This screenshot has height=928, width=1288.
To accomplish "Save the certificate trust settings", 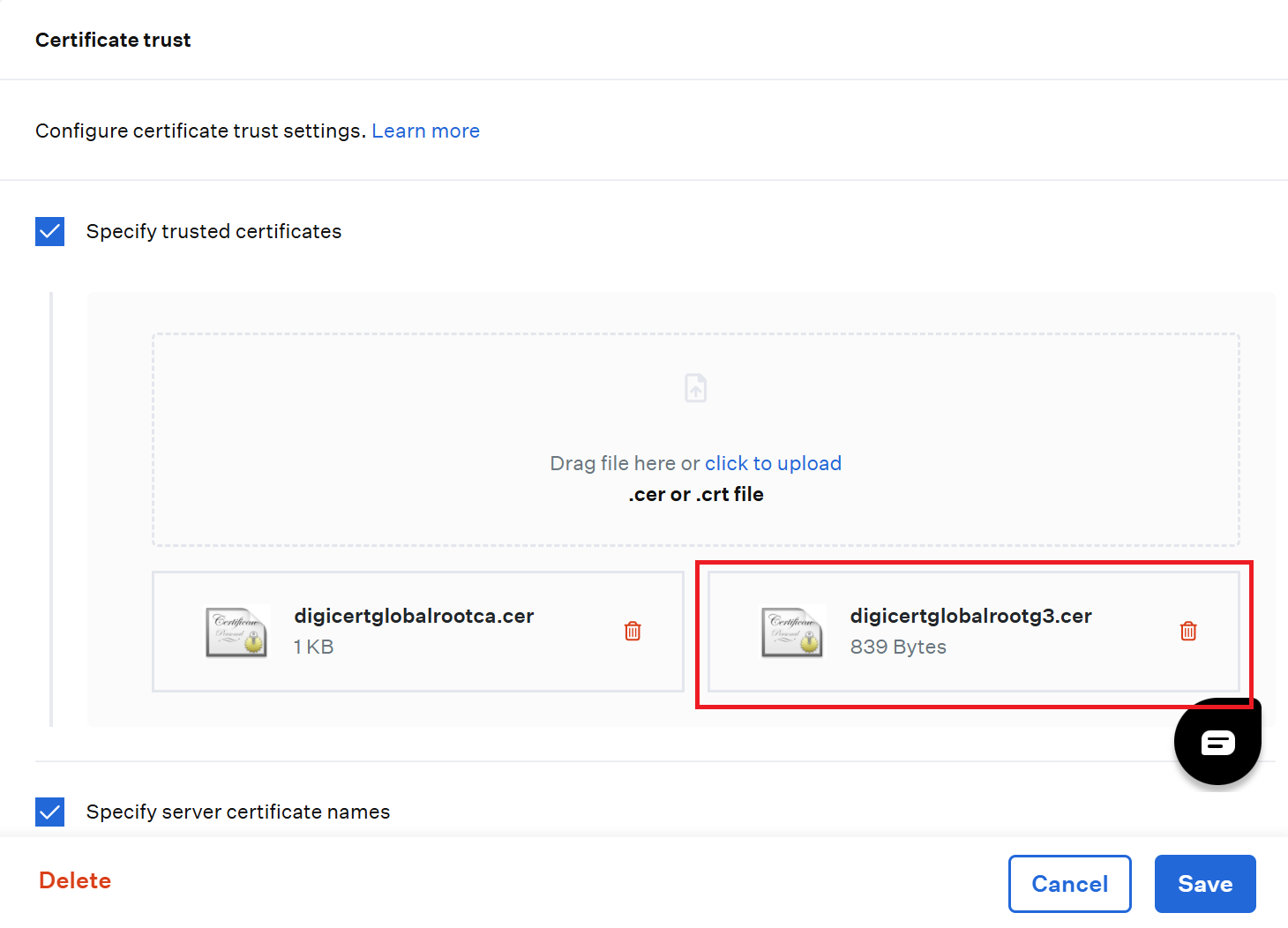I will click(x=1205, y=884).
